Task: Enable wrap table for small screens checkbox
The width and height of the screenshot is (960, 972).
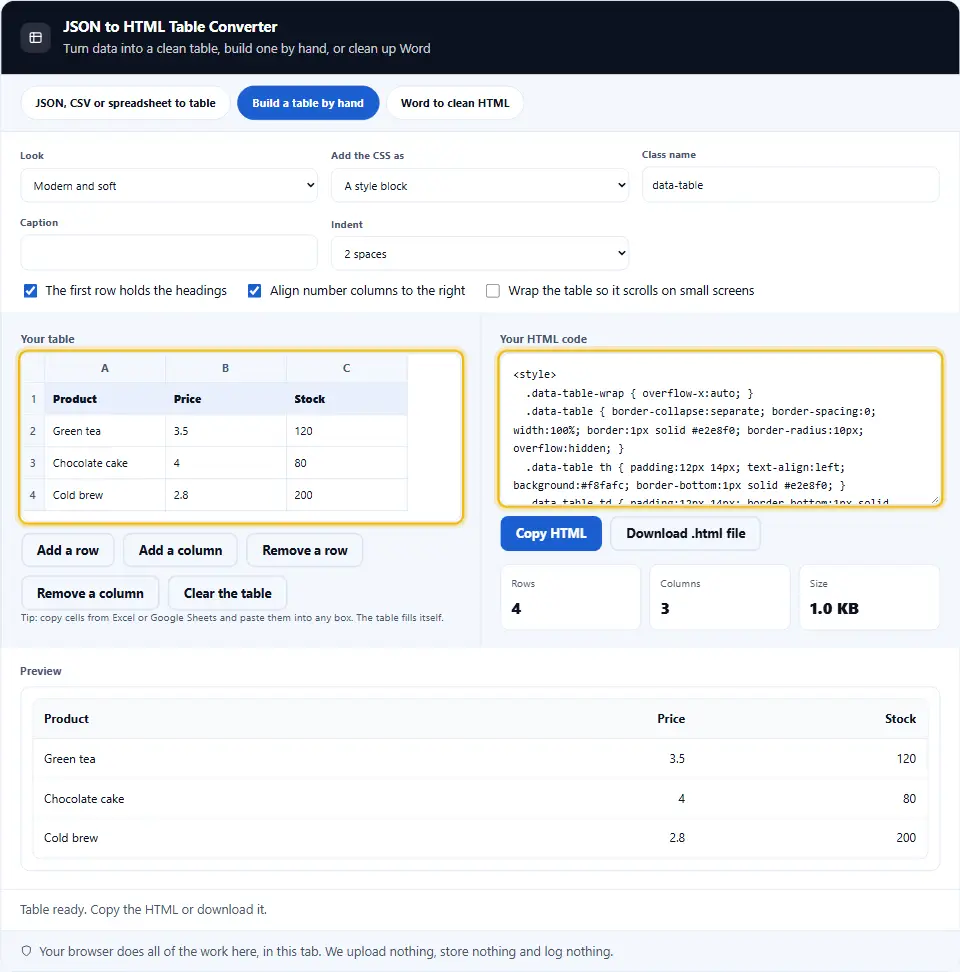Action: point(493,291)
